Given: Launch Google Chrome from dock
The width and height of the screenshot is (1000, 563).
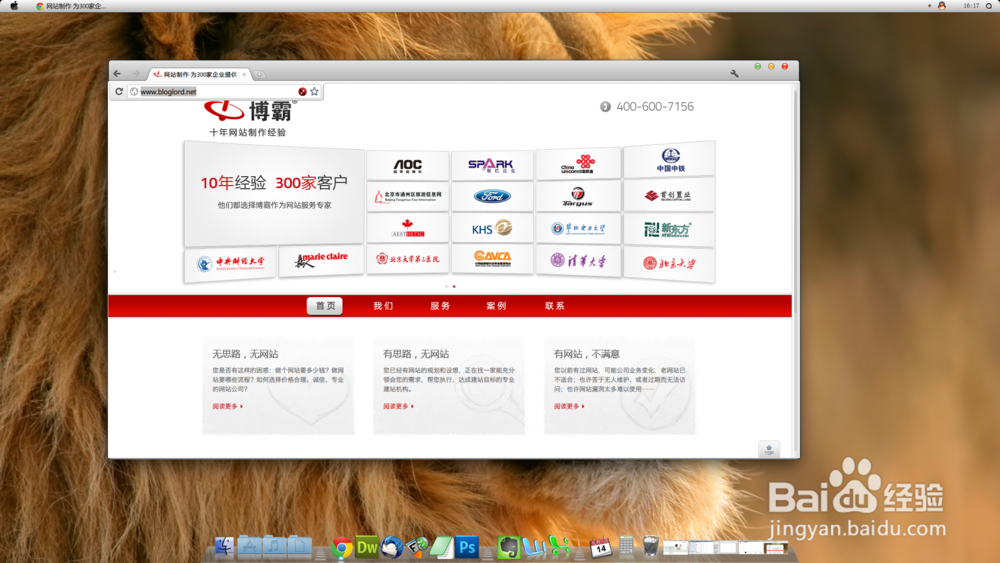Looking at the screenshot, I should pyautogui.click(x=342, y=548).
